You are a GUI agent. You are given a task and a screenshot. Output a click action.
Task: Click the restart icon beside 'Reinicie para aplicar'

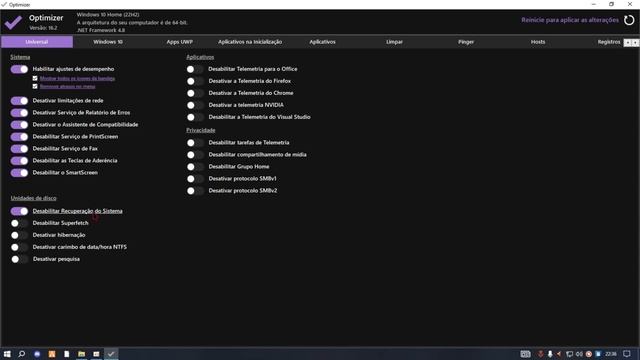tap(629, 20)
